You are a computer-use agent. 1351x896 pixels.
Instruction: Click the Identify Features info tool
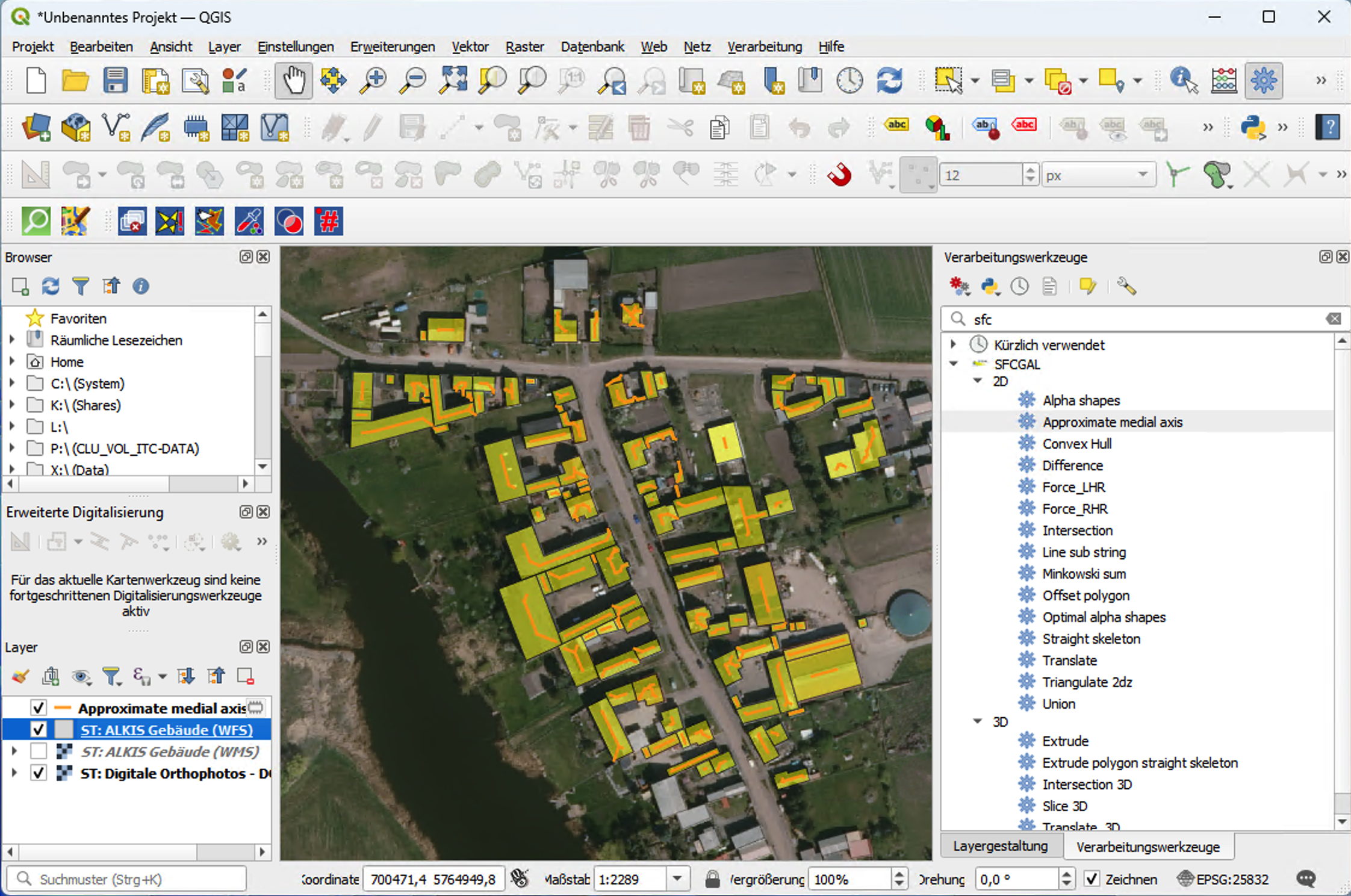tap(1184, 80)
